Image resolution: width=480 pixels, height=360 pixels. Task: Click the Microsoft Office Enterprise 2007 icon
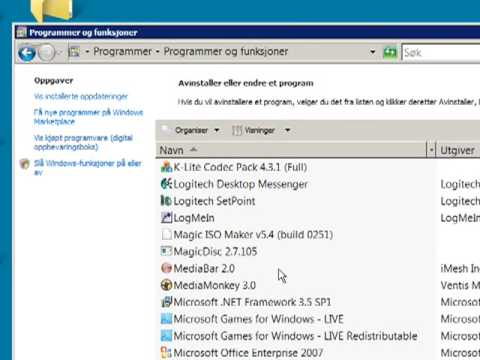[166, 353]
